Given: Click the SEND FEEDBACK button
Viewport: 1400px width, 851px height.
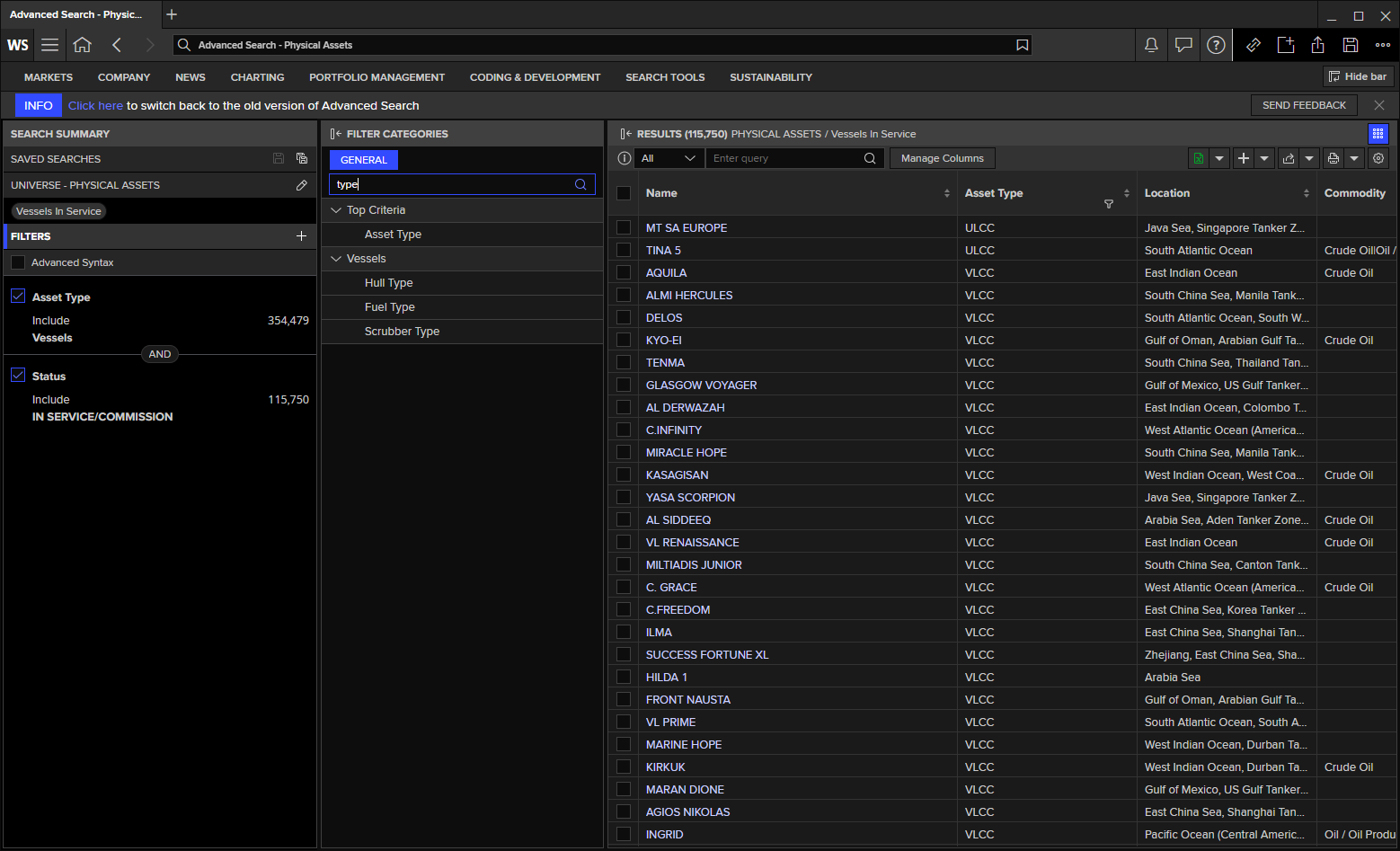Looking at the screenshot, I should pyautogui.click(x=1304, y=105).
